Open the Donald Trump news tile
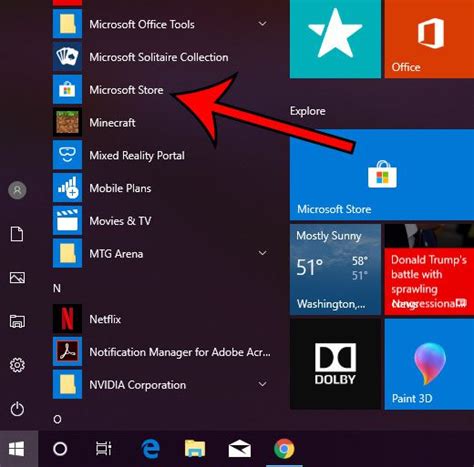This screenshot has width=474, height=467. tap(429, 269)
